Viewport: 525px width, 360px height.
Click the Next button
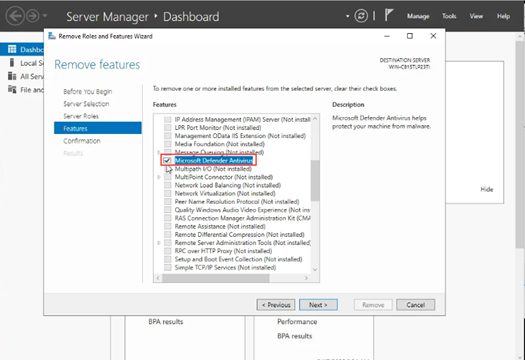click(318, 305)
